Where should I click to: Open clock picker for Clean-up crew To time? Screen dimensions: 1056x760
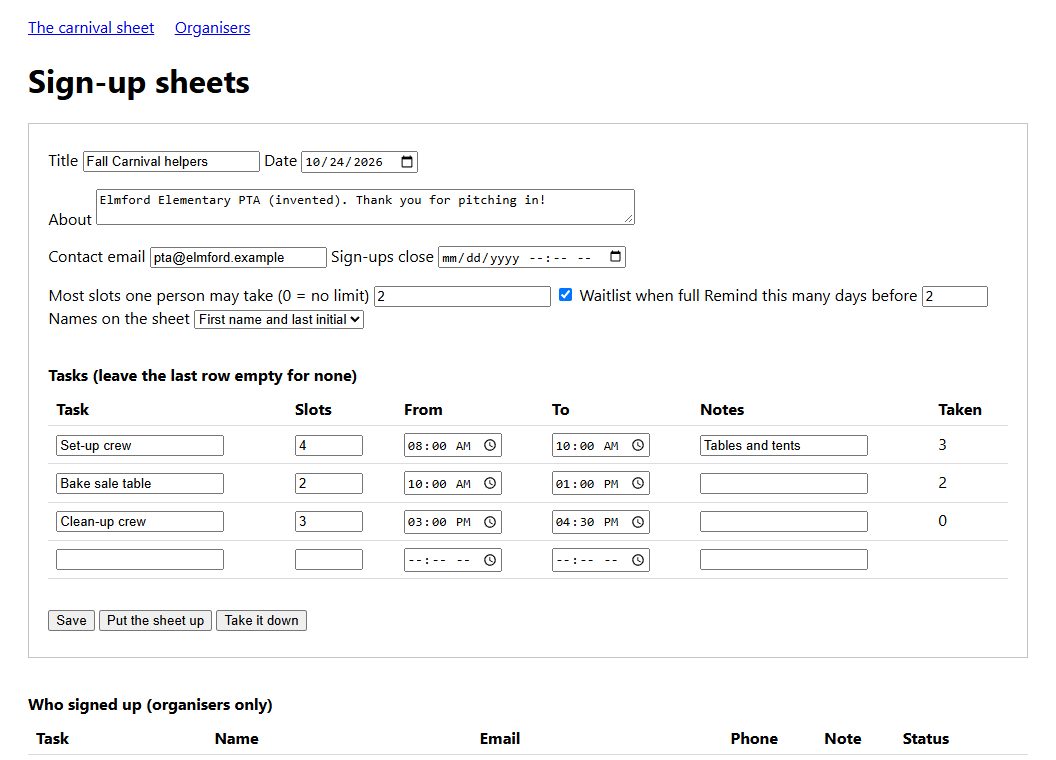tap(638, 522)
